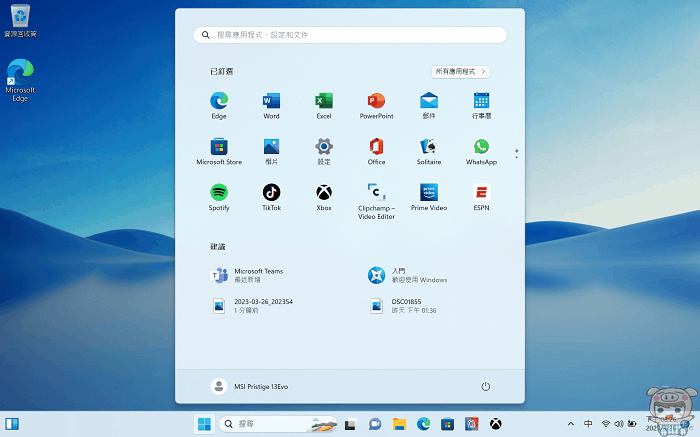Viewport: 700px width, 437px height.
Task: Open Microsoft Store in pinned apps
Action: (x=219, y=151)
